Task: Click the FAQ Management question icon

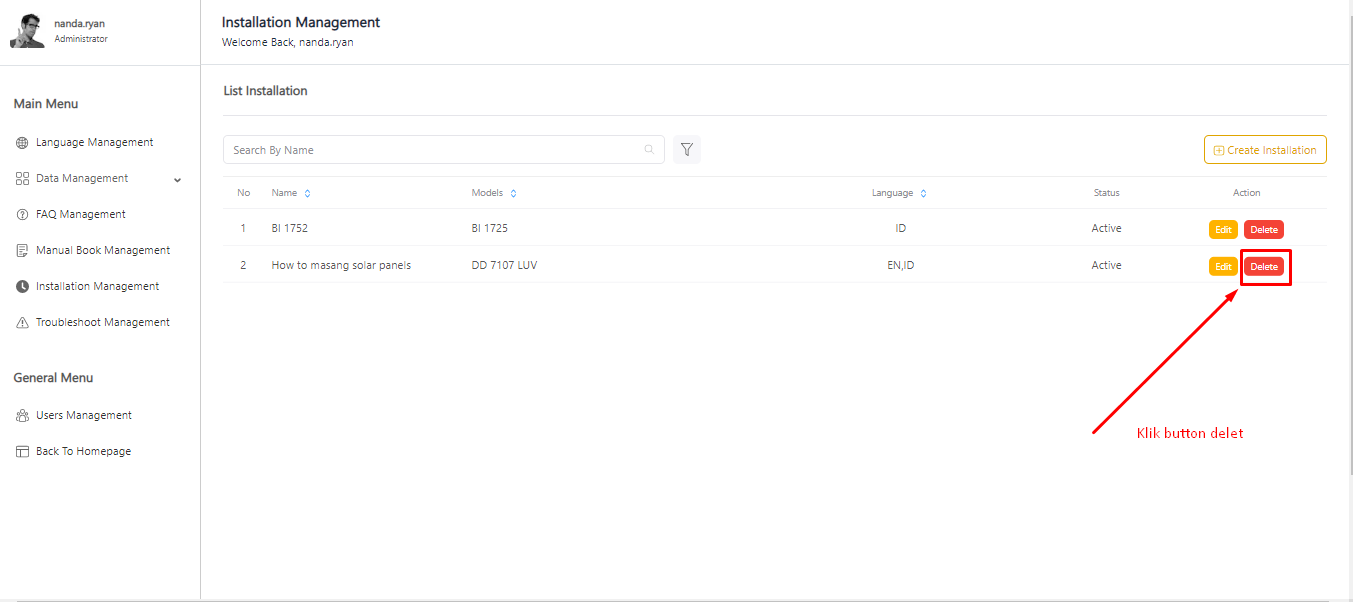Action: click(x=22, y=215)
